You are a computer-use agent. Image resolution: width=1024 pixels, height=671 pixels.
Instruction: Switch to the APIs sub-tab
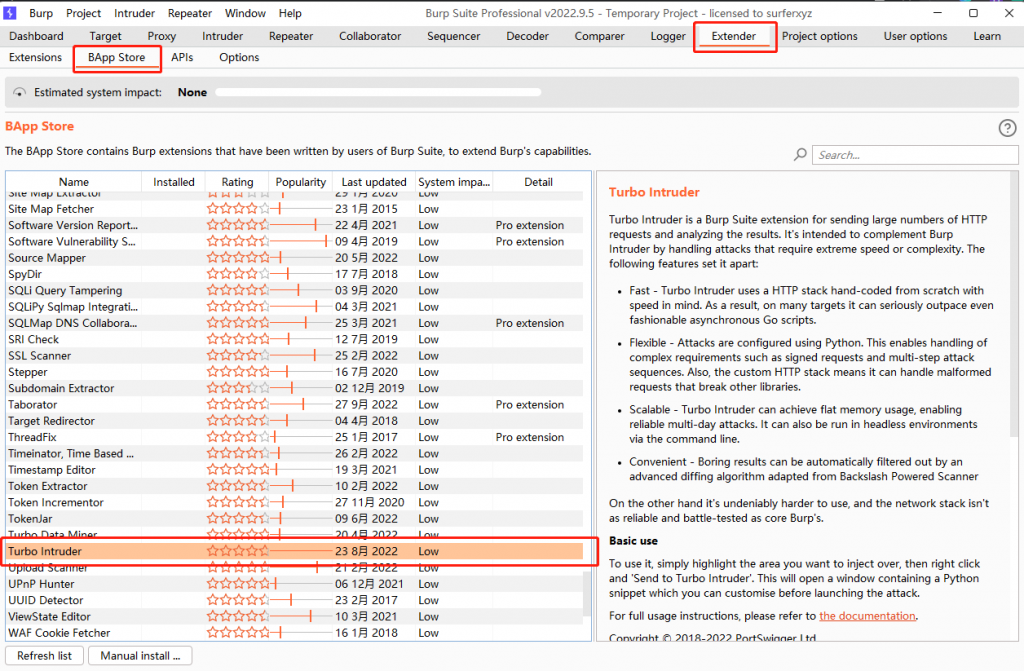click(x=182, y=58)
